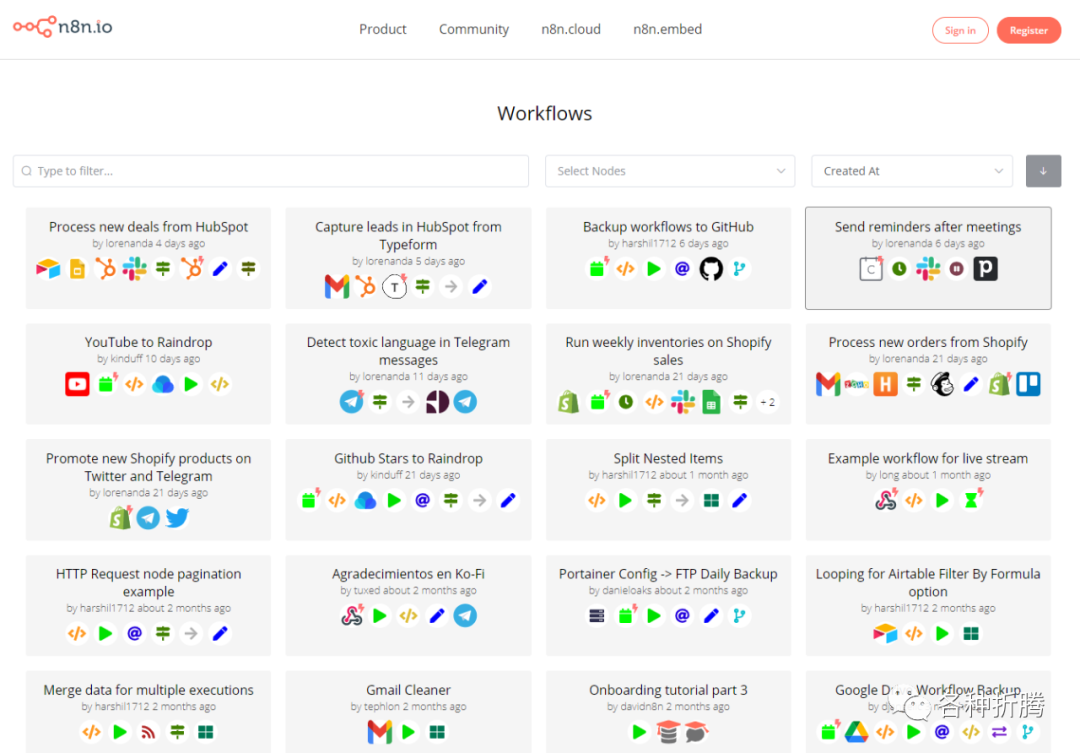Click 'by tephlon 2 months ago' author text
The height and width of the screenshot is (753, 1080).
408,706
